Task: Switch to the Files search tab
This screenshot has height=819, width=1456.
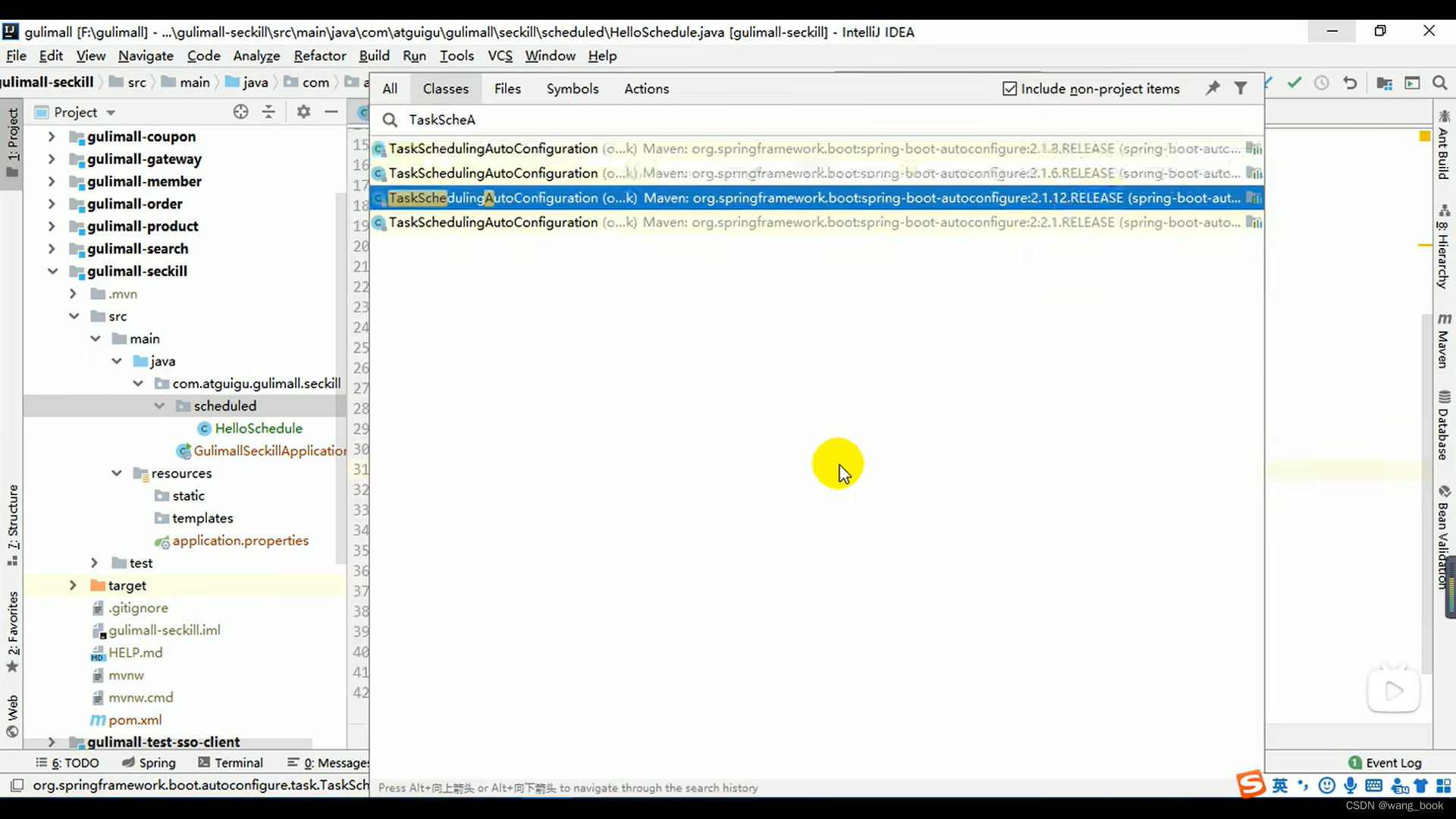Action: click(x=507, y=89)
